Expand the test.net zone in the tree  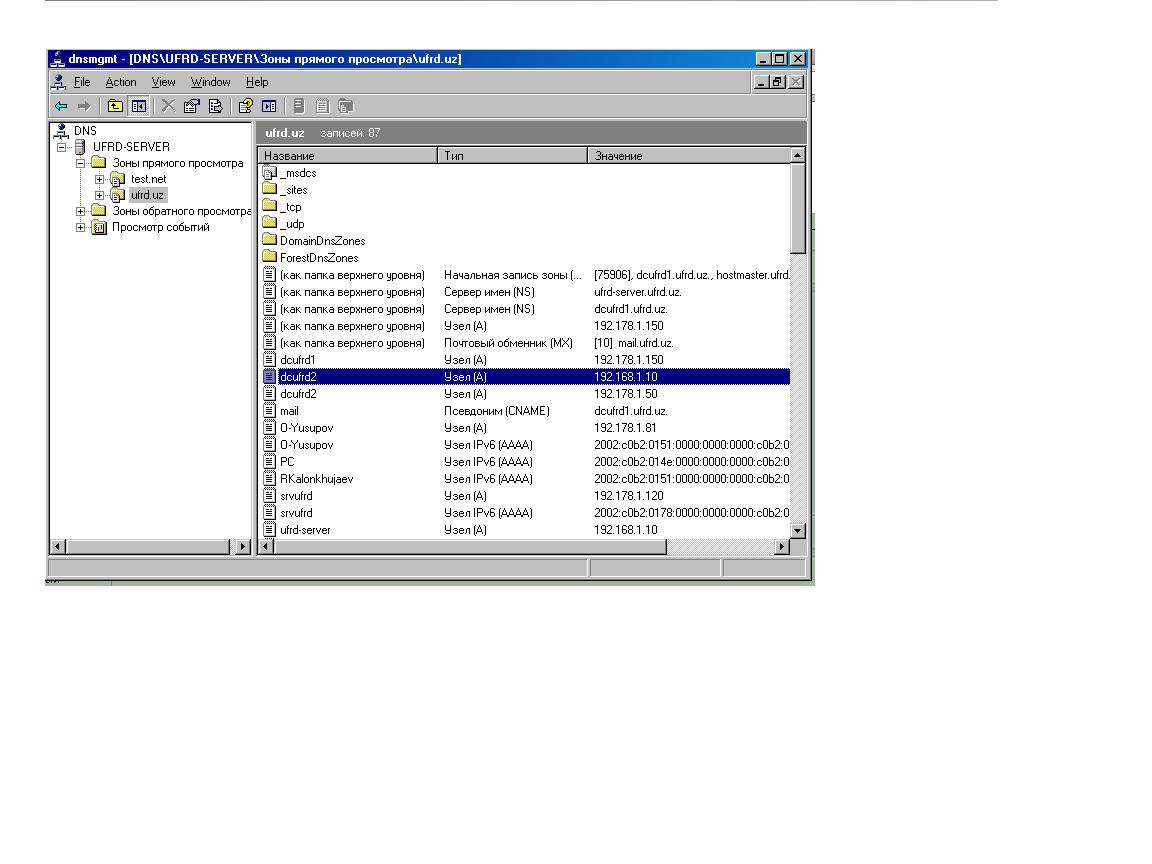[x=99, y=179]
